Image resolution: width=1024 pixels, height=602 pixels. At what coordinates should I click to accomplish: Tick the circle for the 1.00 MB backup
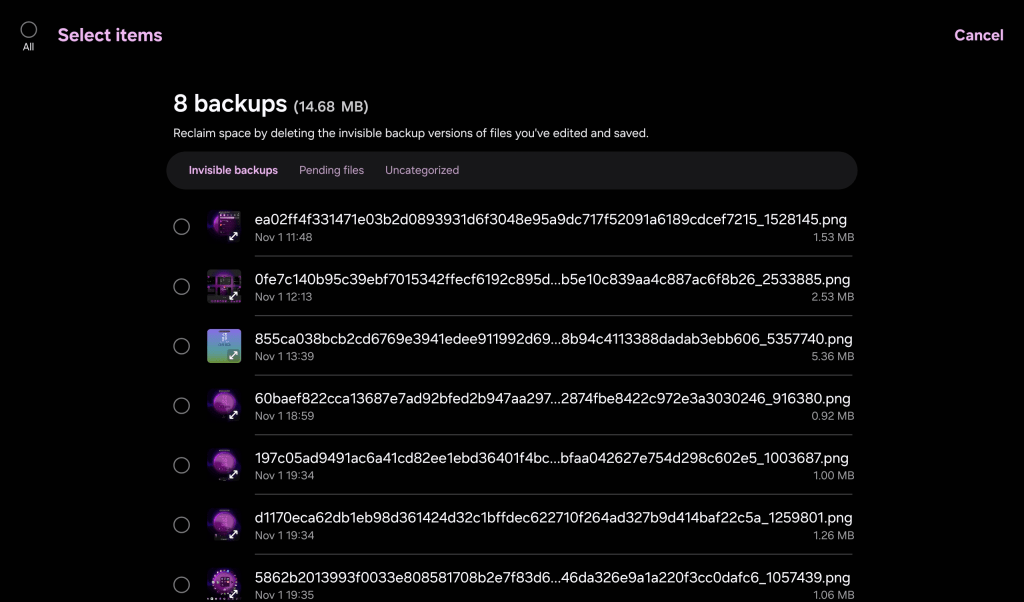(x=181, y=465)
